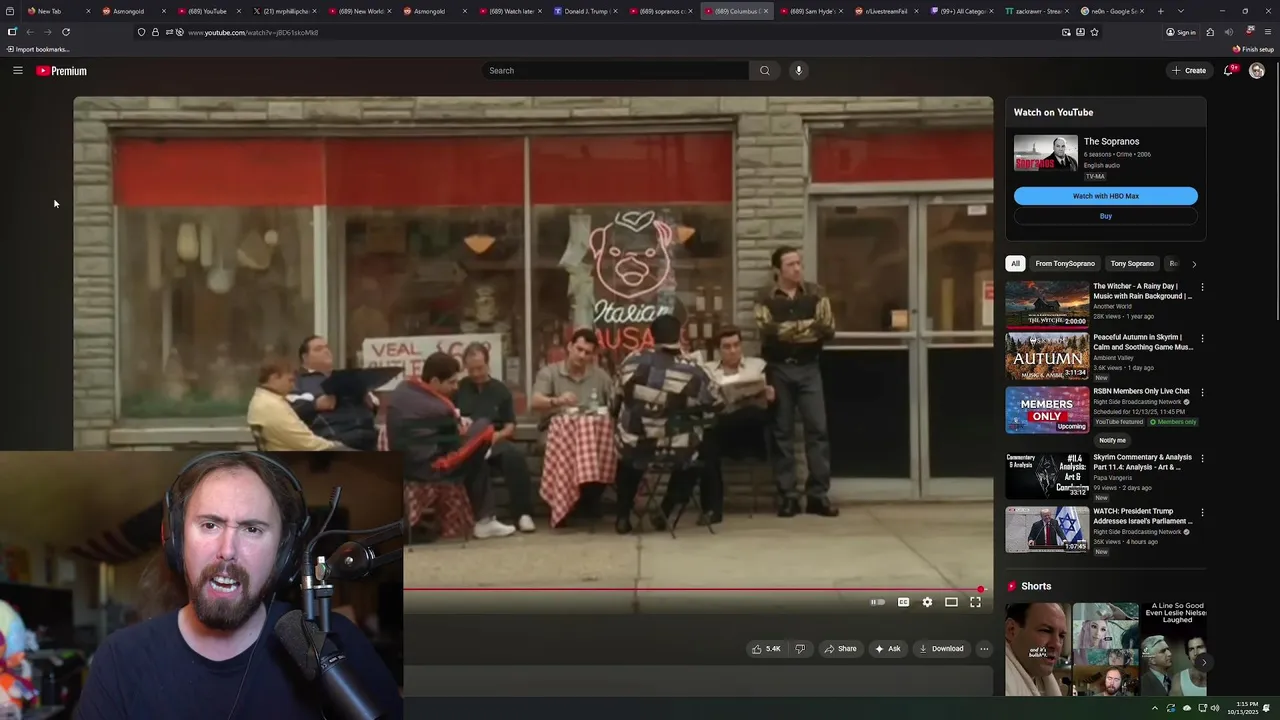Open Windows notification center icon
This screenshot has width=1280, height=720.
tap(1266, 708)
